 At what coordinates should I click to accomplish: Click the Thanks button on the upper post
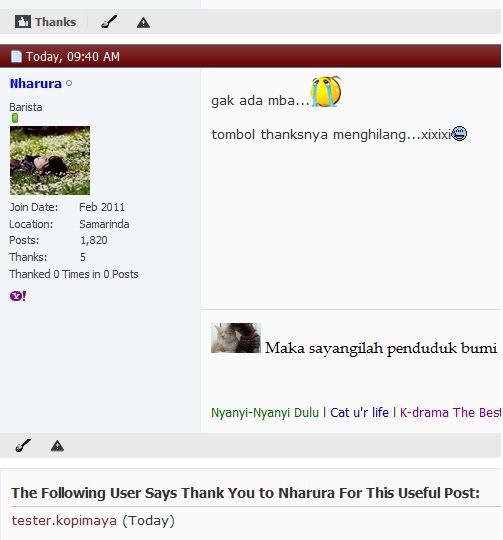pyautogui.click(x=45, y=22)
